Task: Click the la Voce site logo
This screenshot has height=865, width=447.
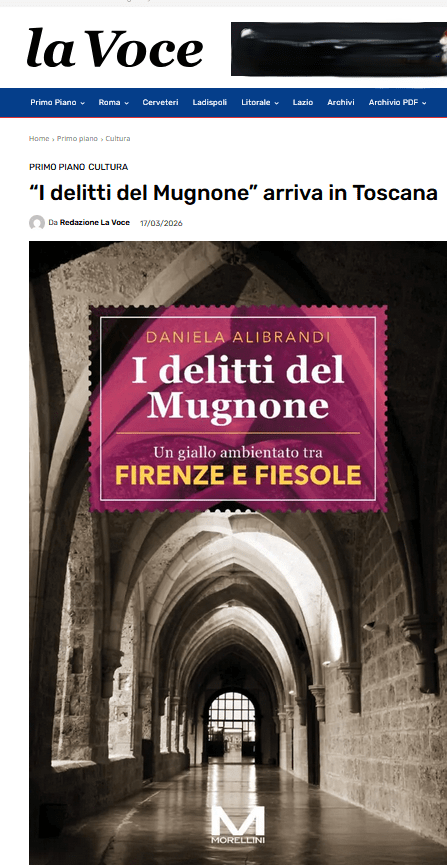Action: (x=115, y=49)
